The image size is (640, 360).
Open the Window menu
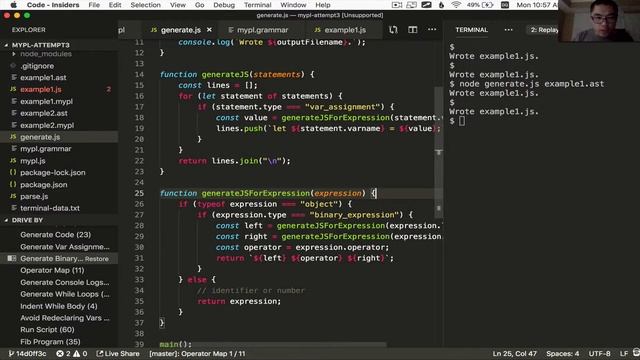pos(293,5)
